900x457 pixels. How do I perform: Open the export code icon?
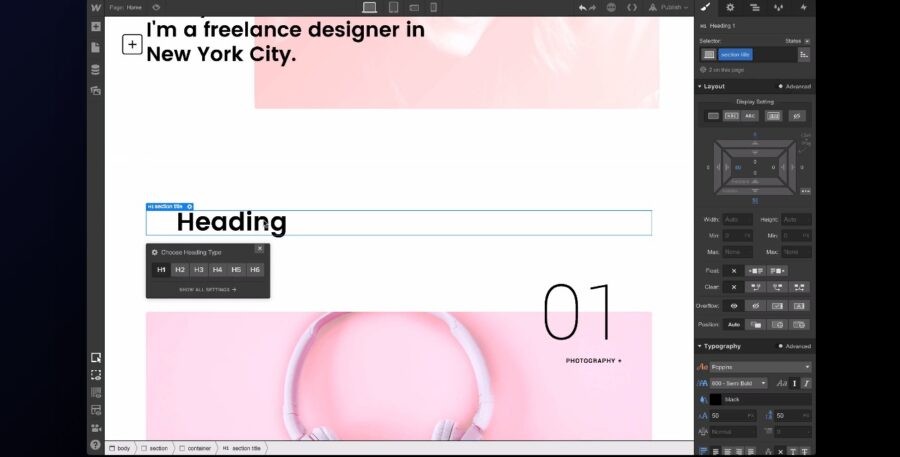pos(632,7)
